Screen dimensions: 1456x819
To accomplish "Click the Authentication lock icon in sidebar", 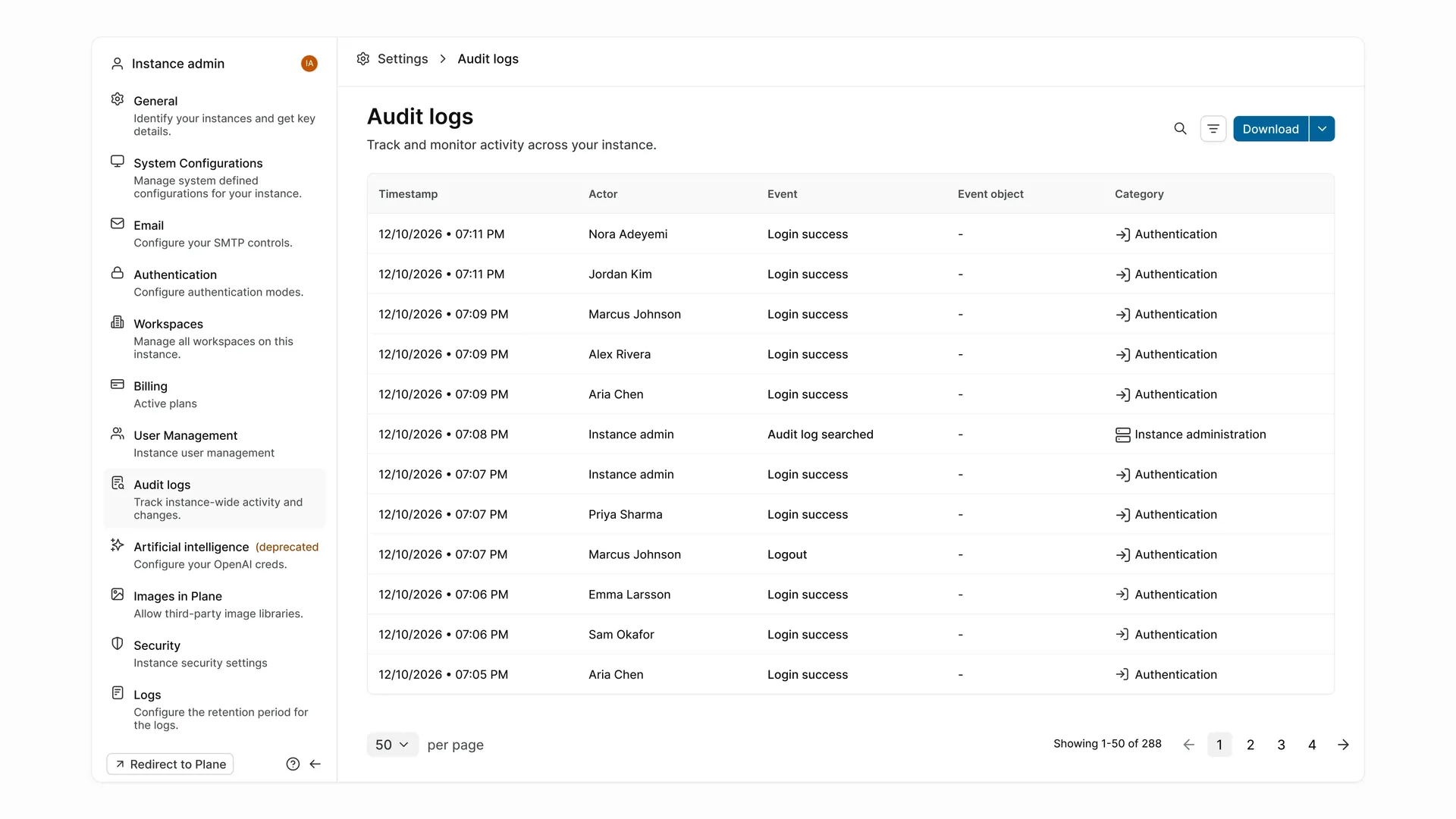I will pyautogui.click(x=118, y=273).
